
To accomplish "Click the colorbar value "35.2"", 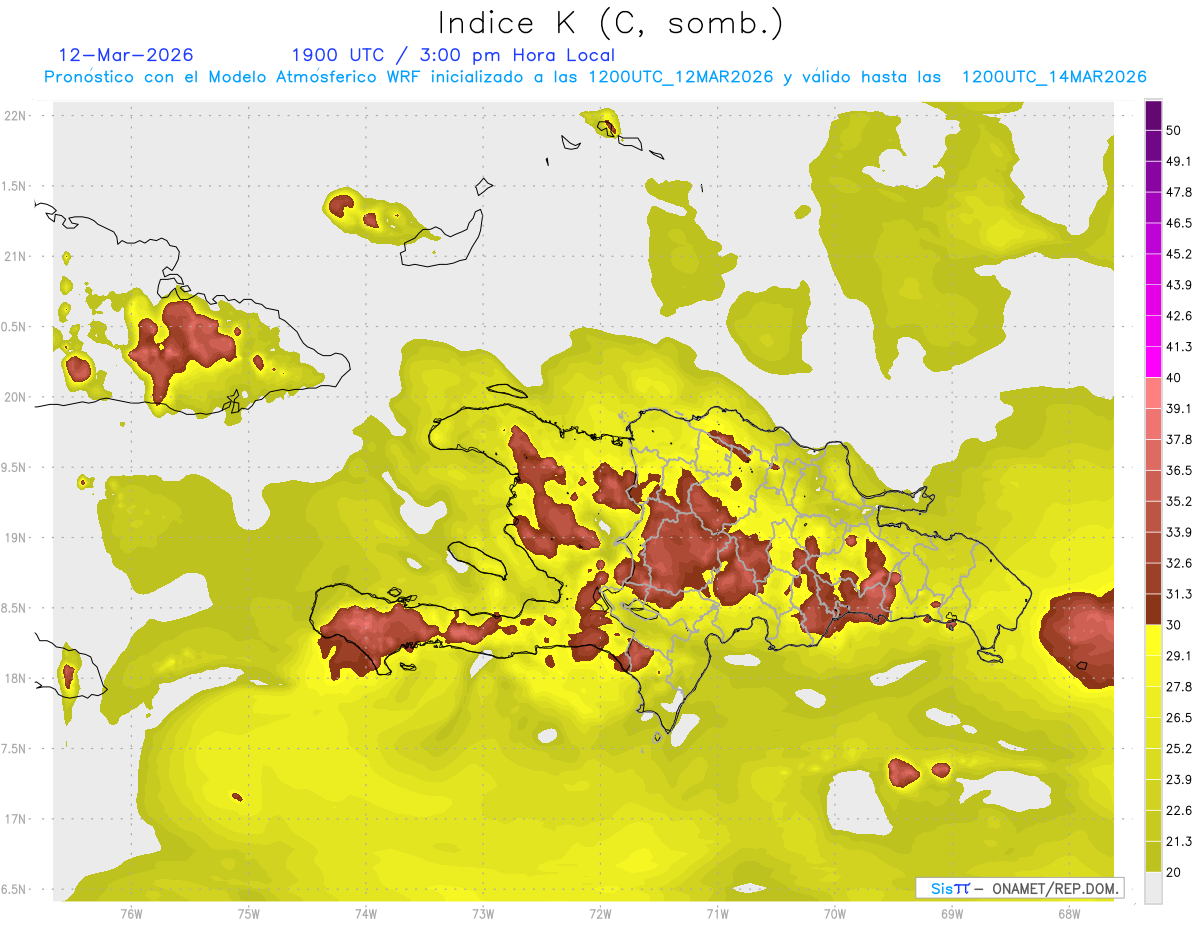I will (1179, 501).
